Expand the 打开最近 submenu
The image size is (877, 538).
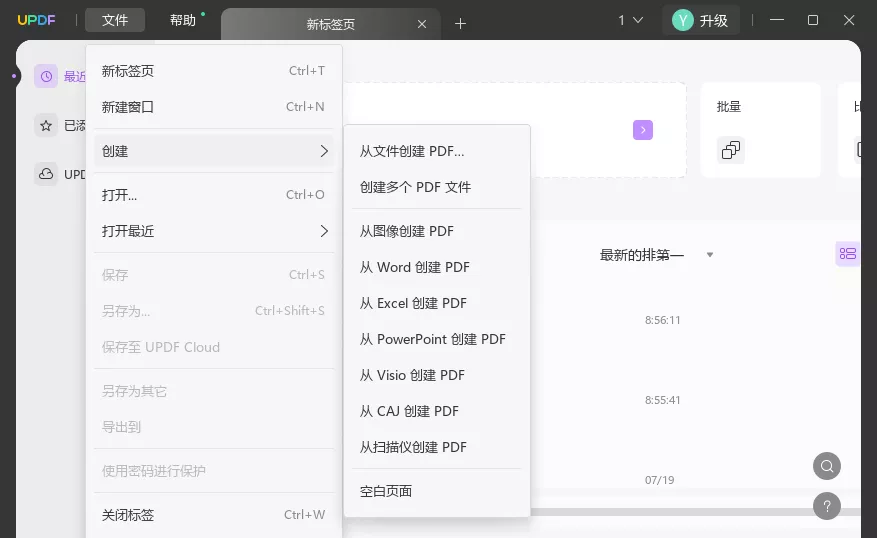point(214,231)
